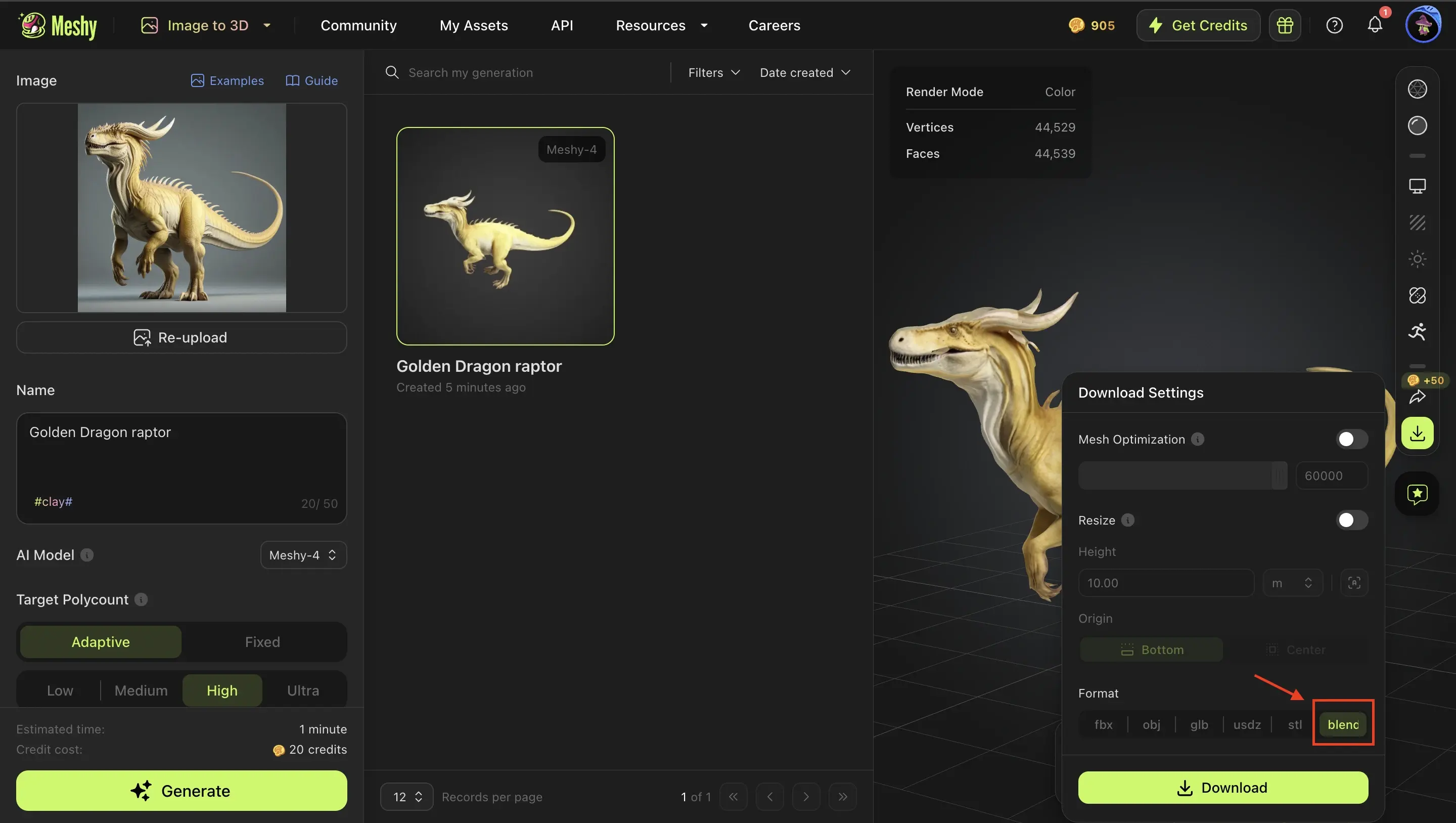This screenshot has height=823, width=1456.
Task: Click the mesh optimization polycount slider
Action: [x=1182, y=475]
